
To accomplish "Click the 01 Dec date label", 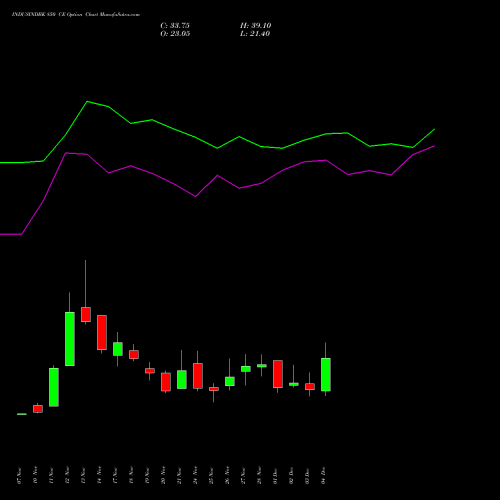I will [275, 476].
